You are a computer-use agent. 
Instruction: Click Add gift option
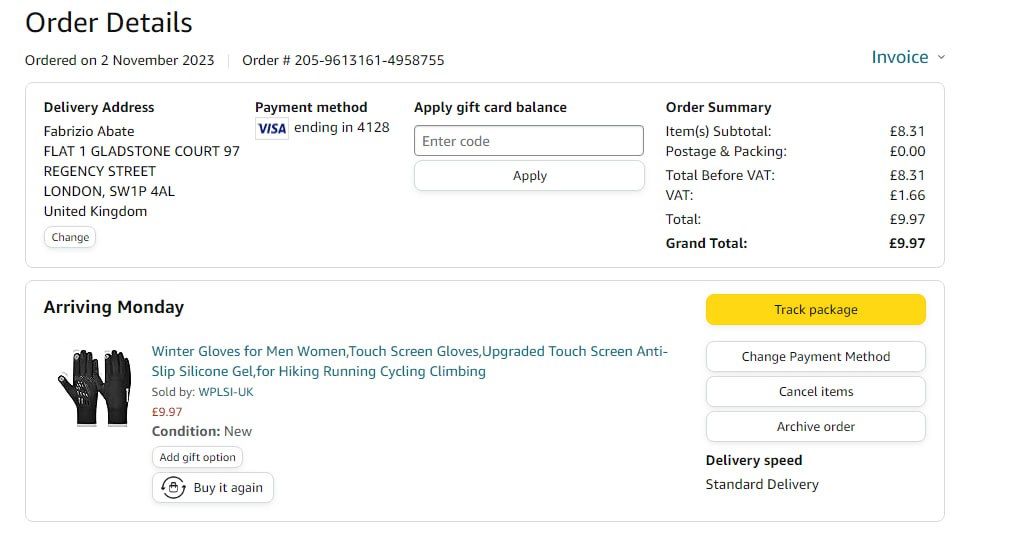click(197, 457)
